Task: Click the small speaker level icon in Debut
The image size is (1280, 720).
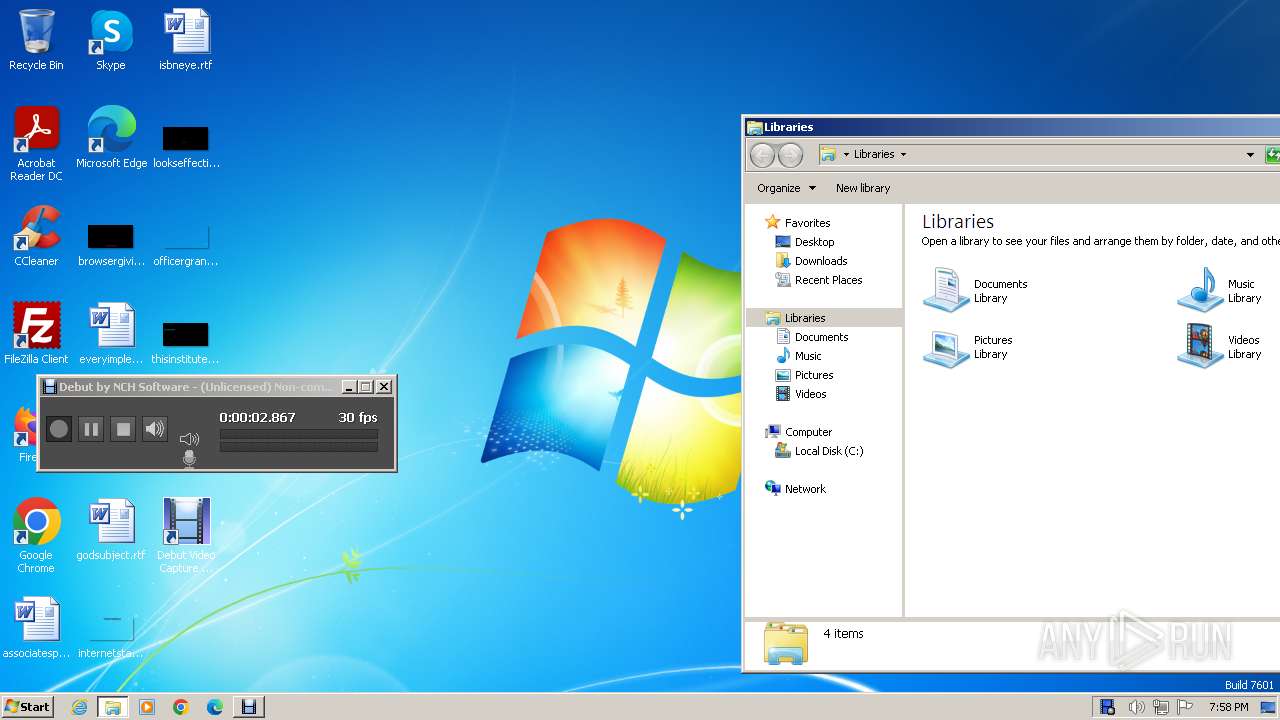Action: [189, 438]
